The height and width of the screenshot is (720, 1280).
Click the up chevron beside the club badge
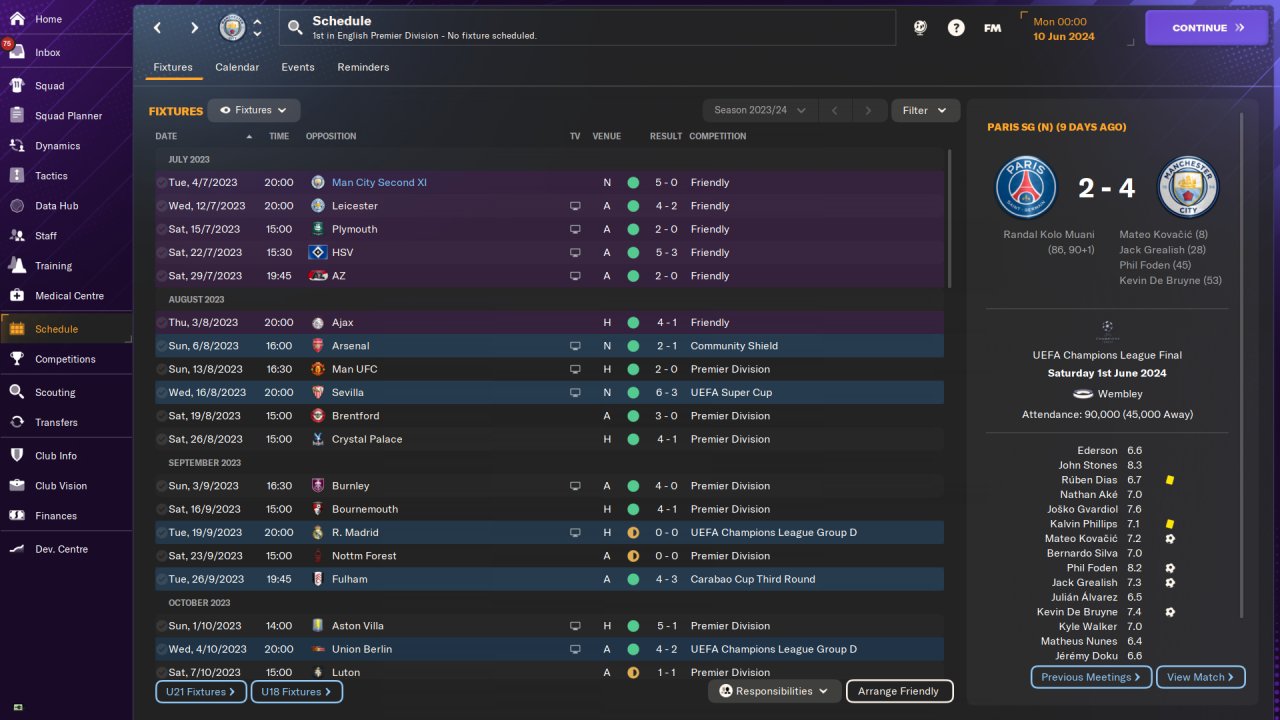[x=257, y=22]
